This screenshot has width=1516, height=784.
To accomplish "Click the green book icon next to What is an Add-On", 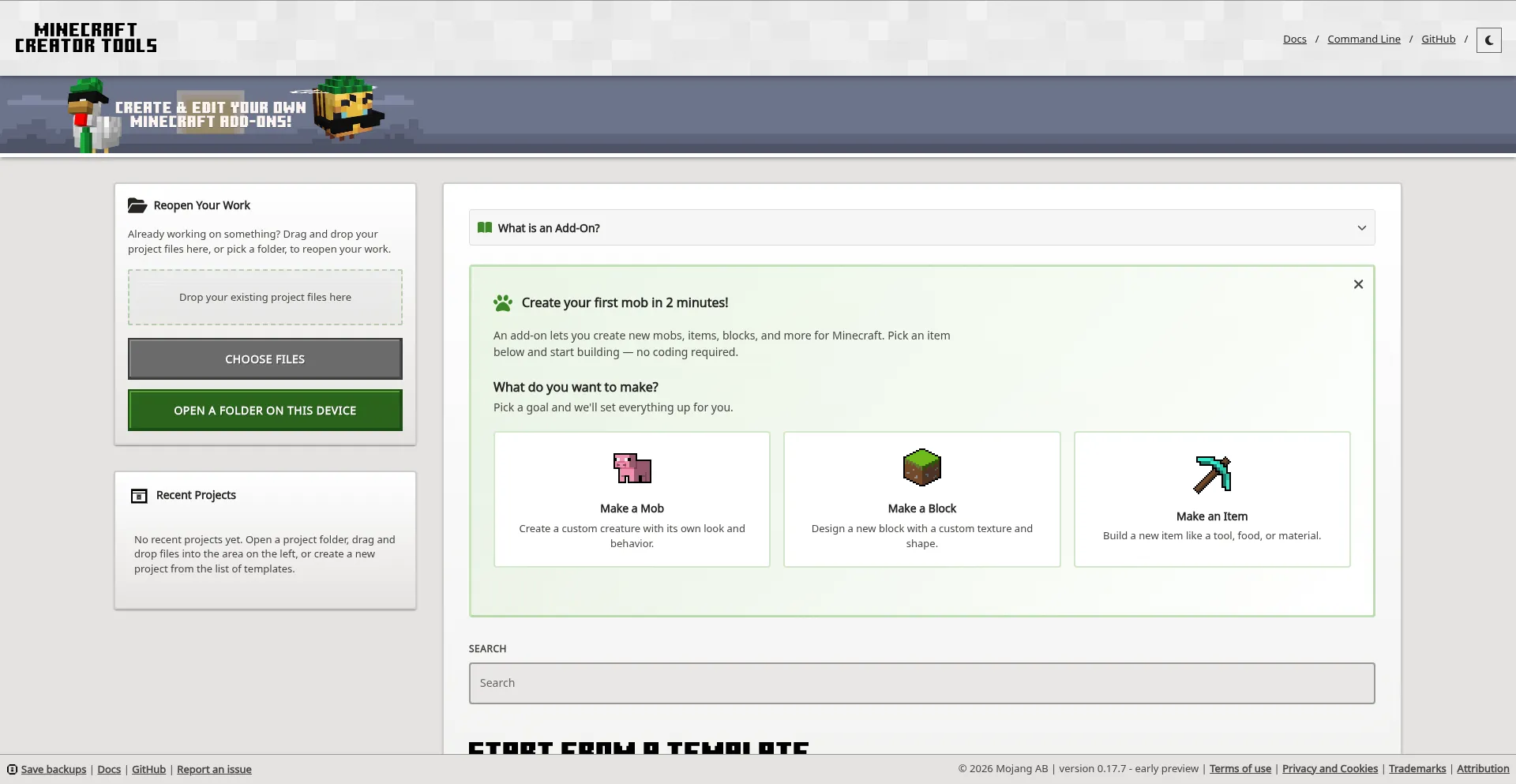I will point(485,227).
